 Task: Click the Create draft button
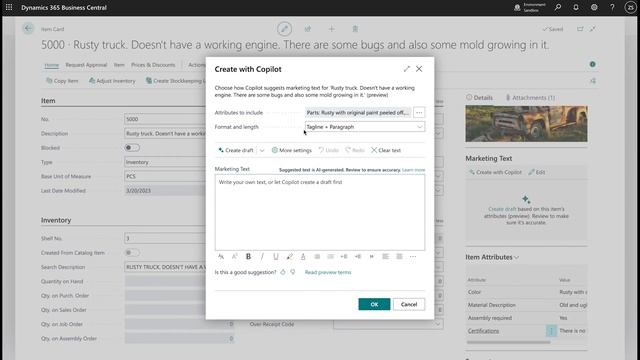pos(236,150)
